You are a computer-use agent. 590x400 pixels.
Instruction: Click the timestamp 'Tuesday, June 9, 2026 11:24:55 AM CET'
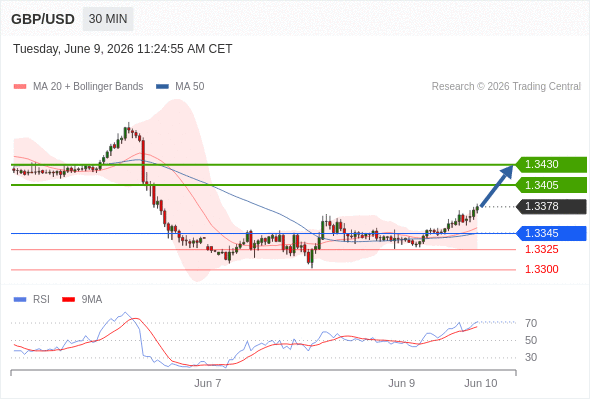(x=123, y=49)
